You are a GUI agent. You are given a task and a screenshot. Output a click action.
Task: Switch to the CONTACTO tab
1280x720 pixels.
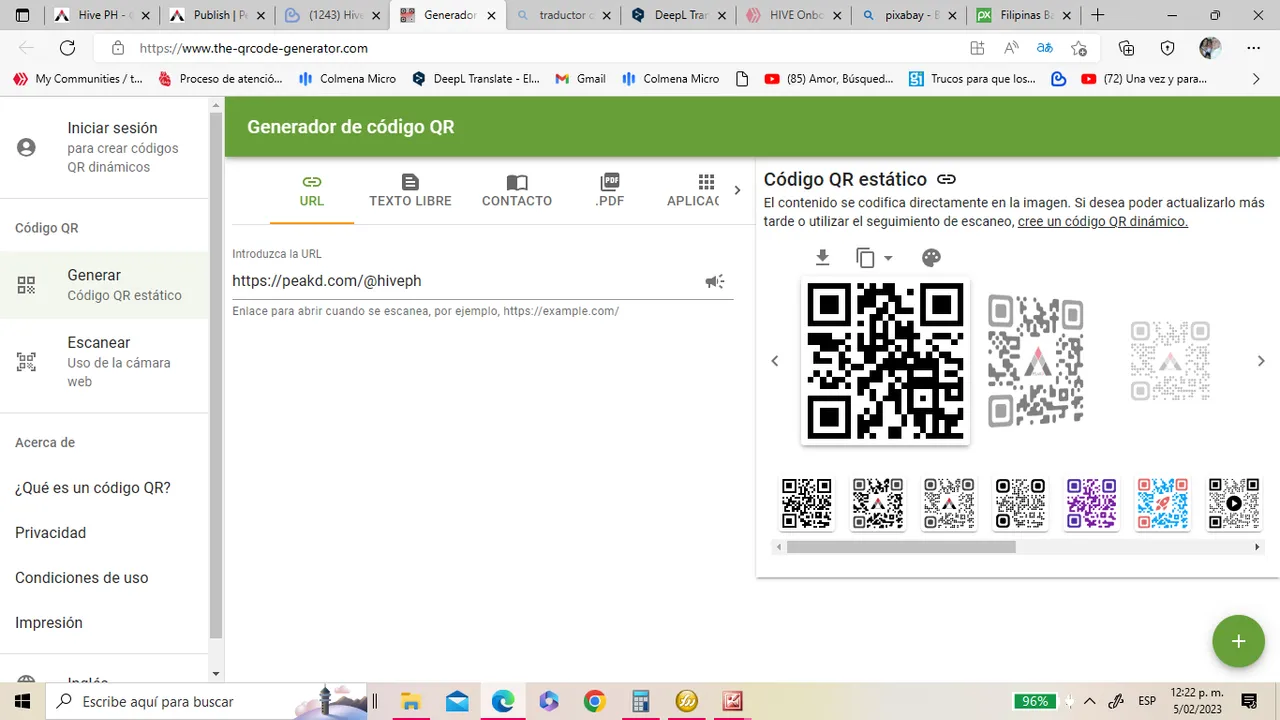(x=517, y=190)
